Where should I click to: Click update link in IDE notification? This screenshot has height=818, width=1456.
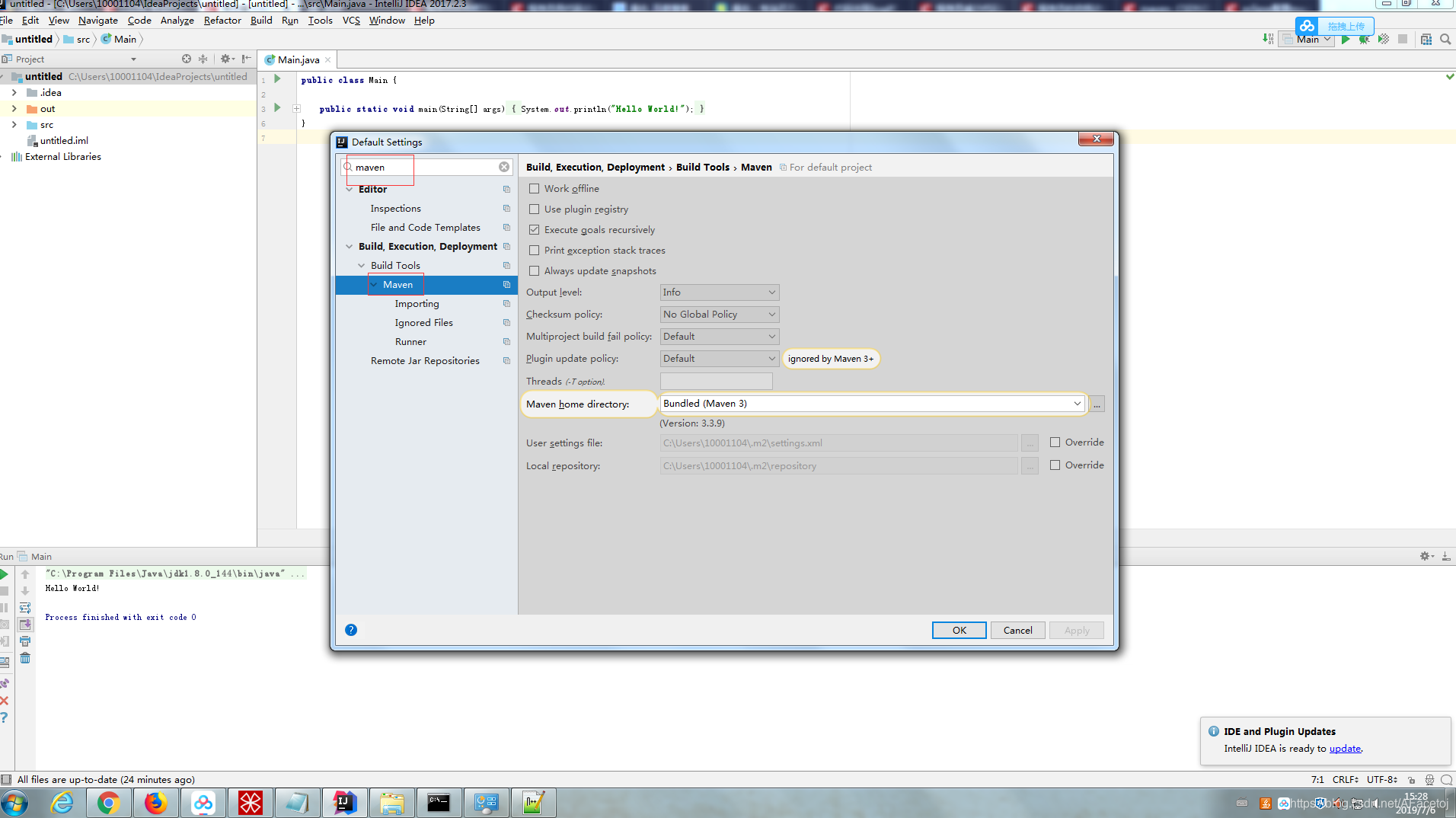[x=1345, y=749]
